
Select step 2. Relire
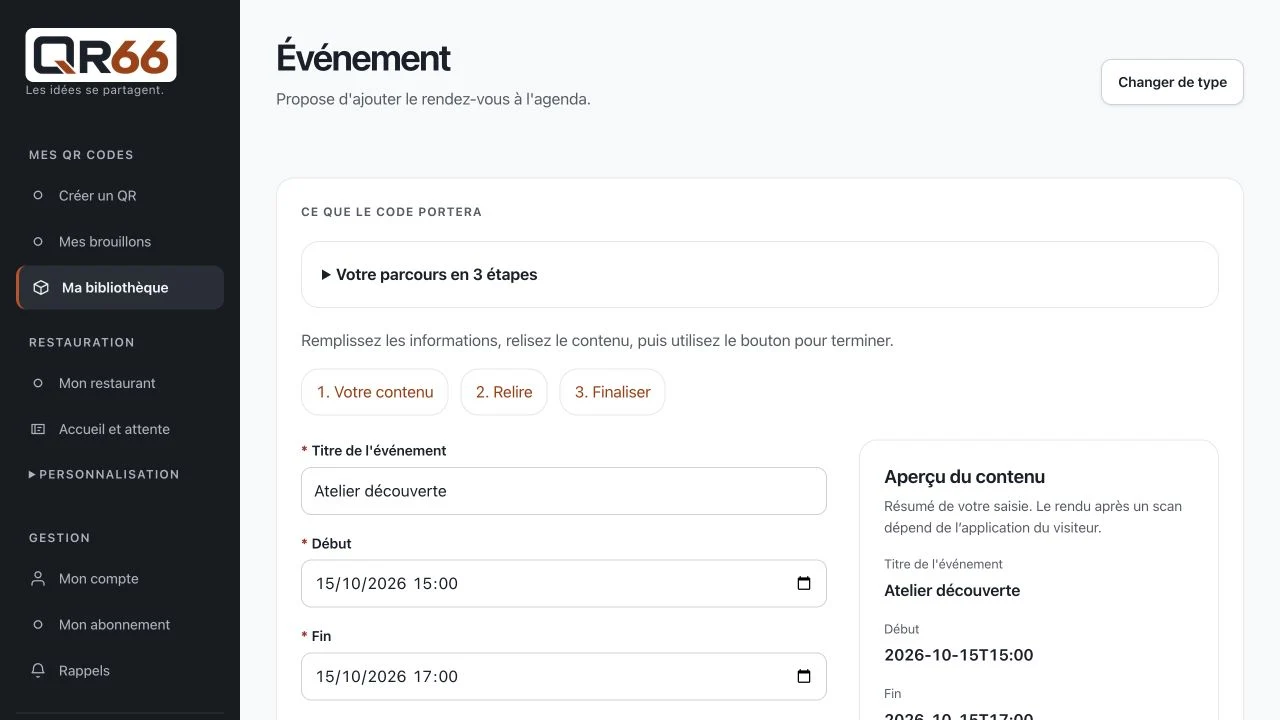[504, 392]
